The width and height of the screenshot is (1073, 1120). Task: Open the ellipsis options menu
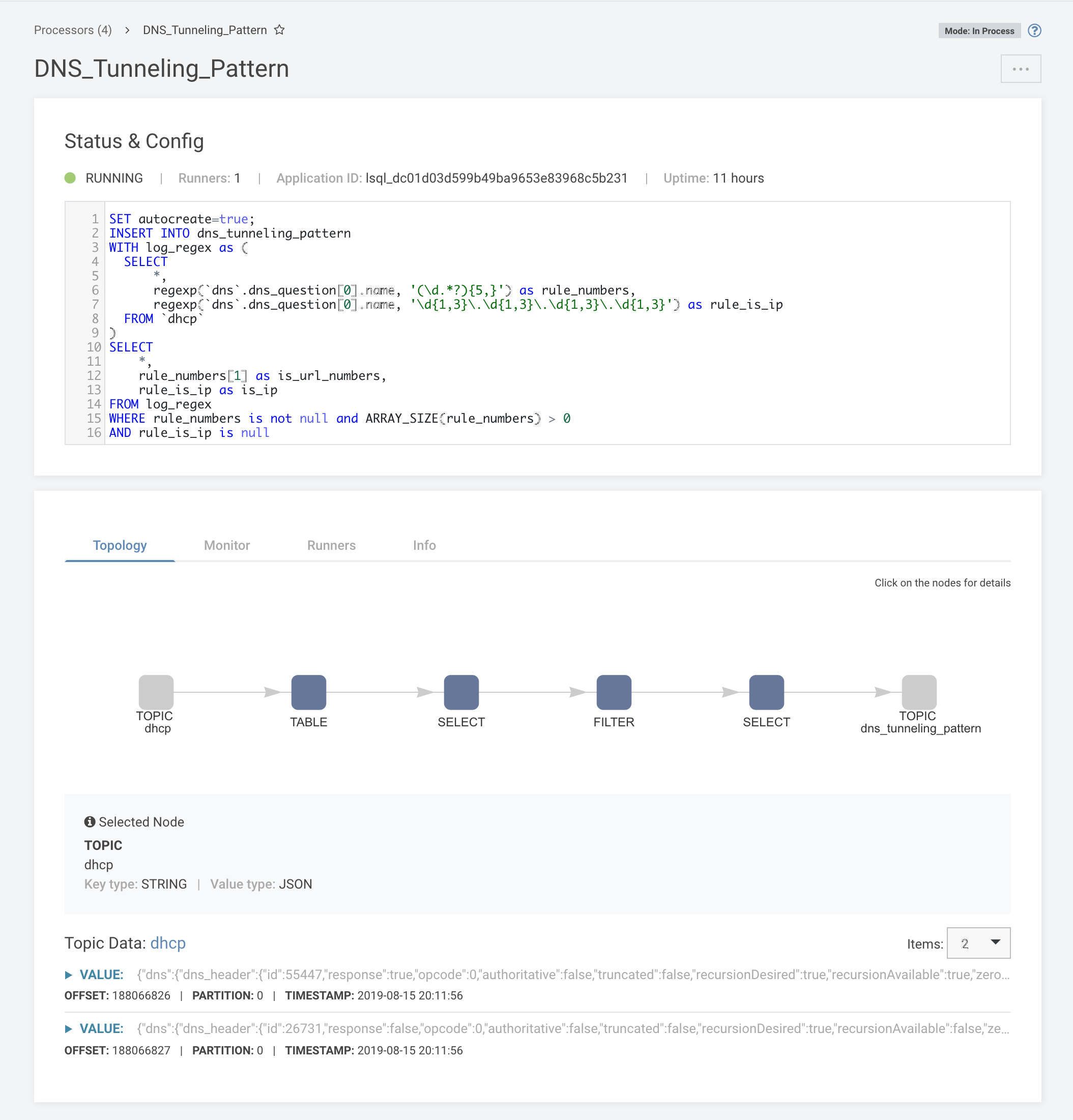point(1021,69)
